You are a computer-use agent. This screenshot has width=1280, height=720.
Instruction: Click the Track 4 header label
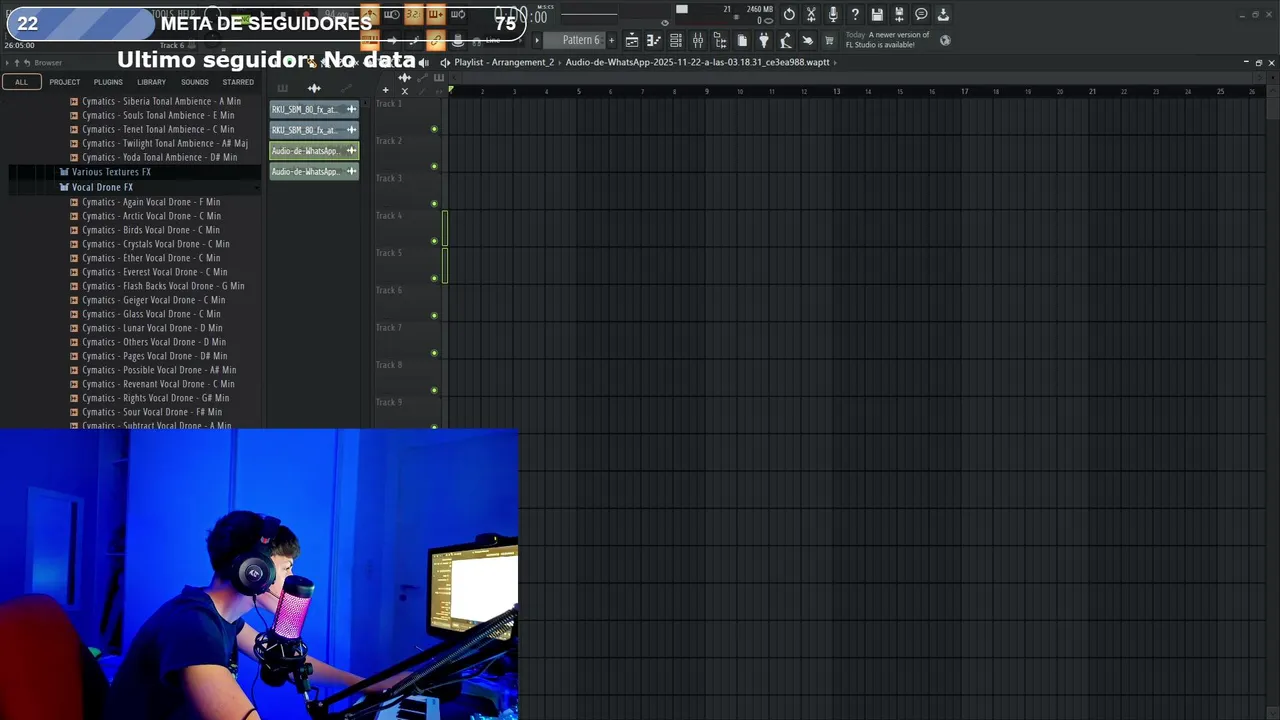(x=389, y=215)
